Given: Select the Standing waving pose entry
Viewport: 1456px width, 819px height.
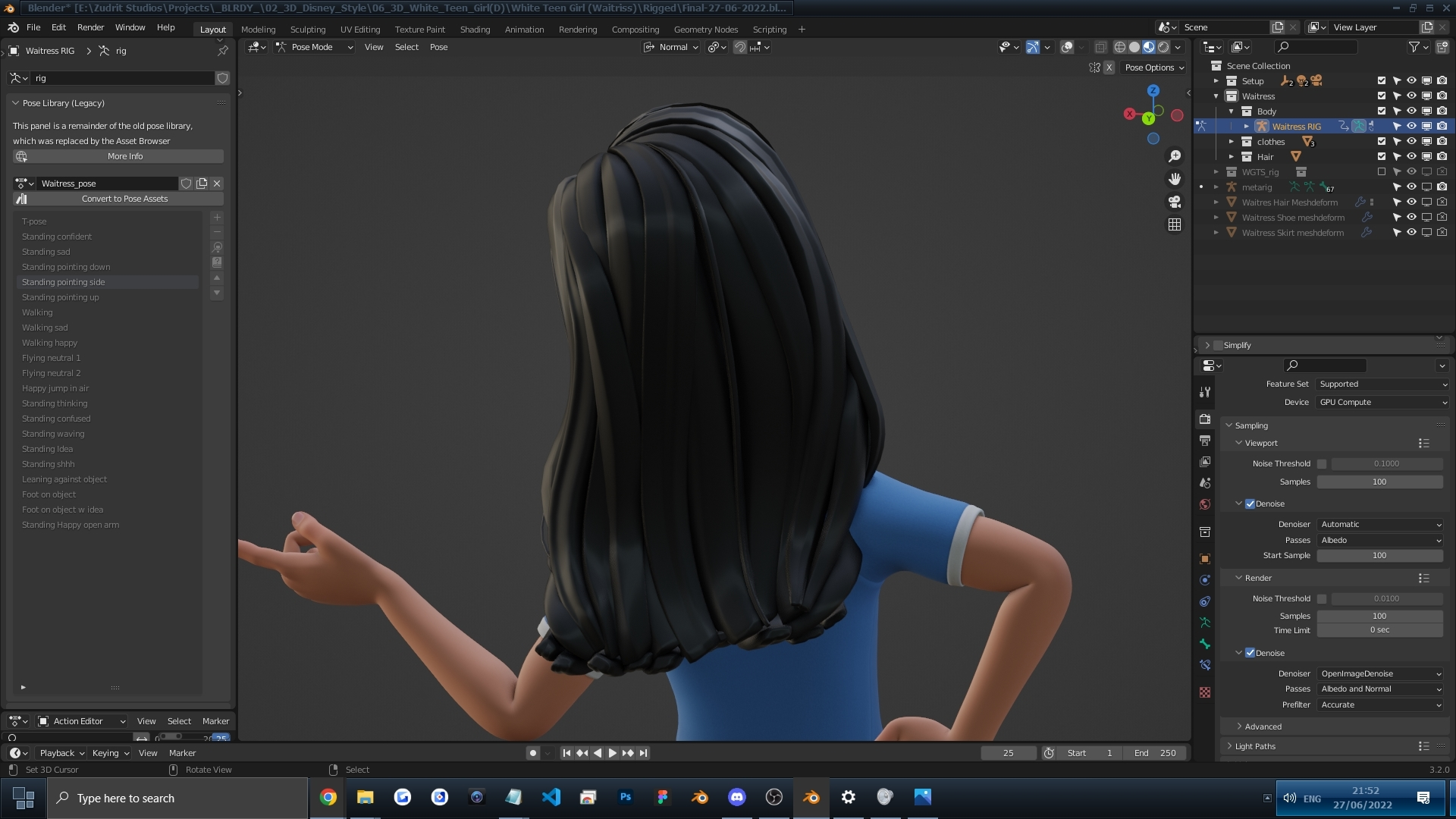Looking at the screenshot, I should click(53, 434).
